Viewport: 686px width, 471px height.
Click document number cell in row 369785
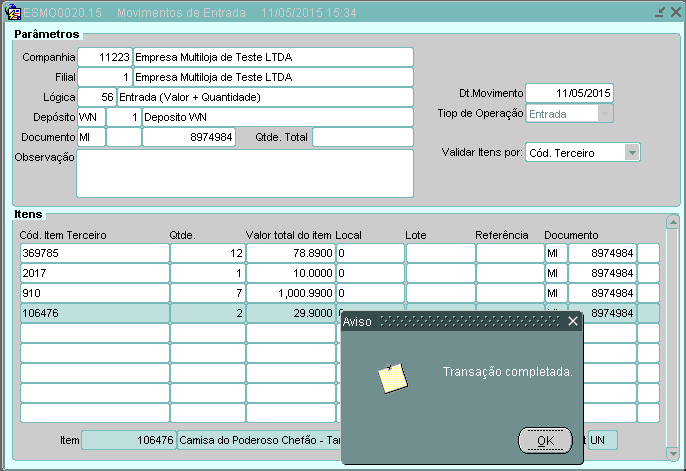click(602, 253)
